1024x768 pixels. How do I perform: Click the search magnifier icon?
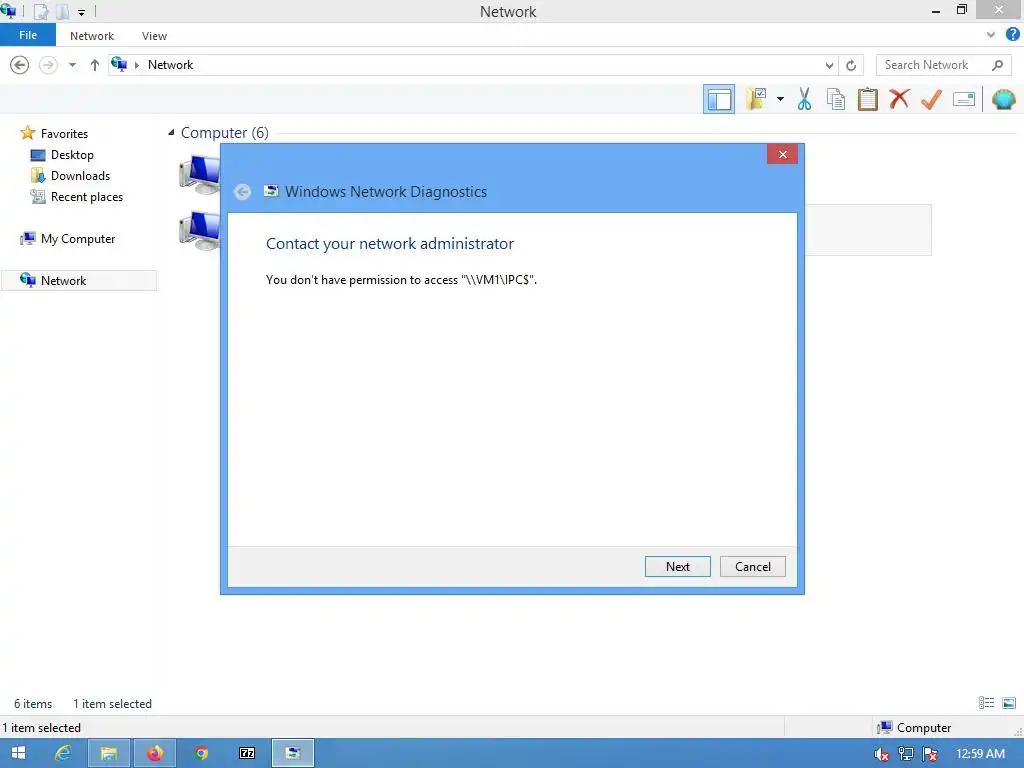coord(997,65)
